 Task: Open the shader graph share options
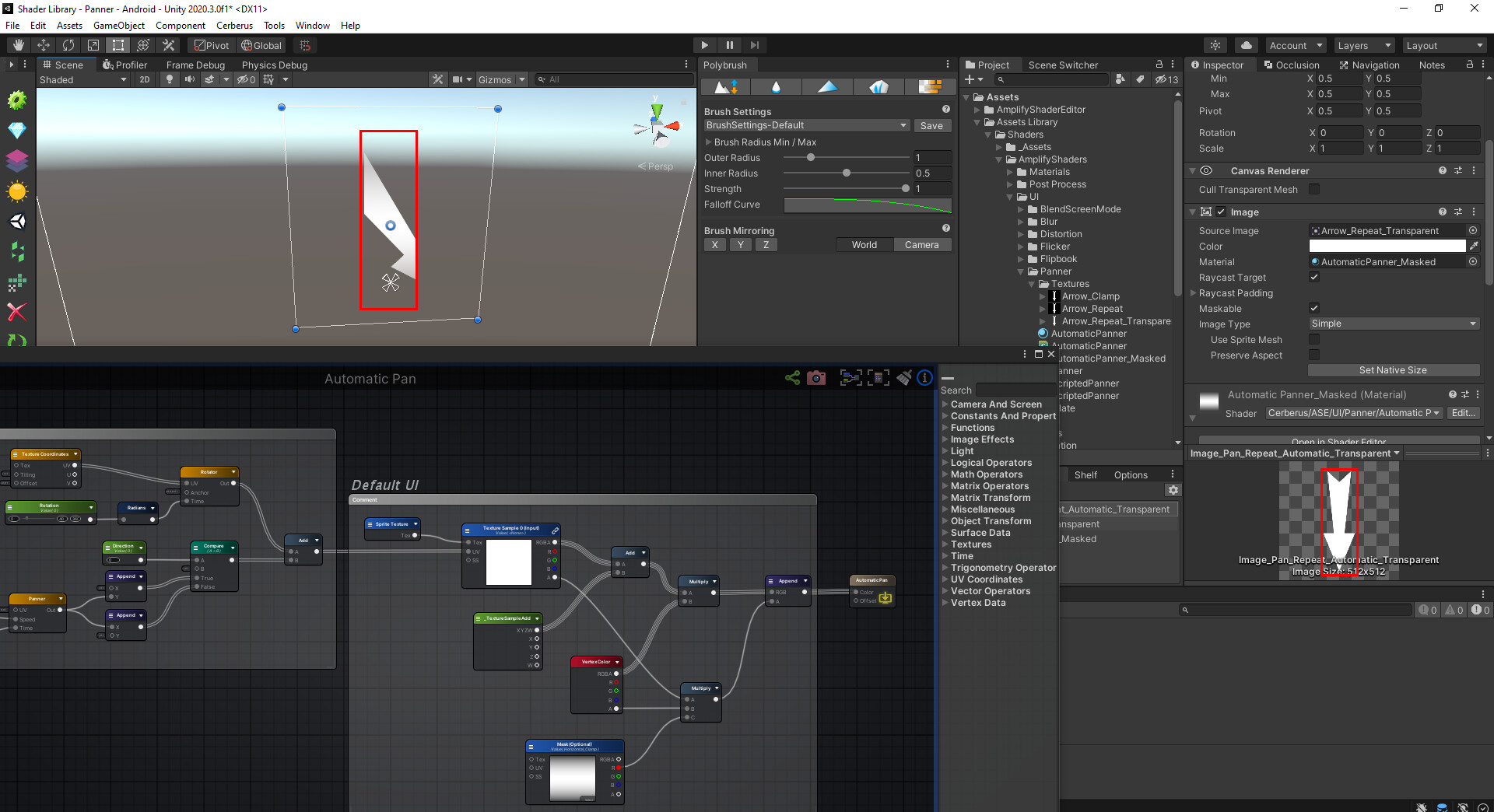(x=793, y=378)
